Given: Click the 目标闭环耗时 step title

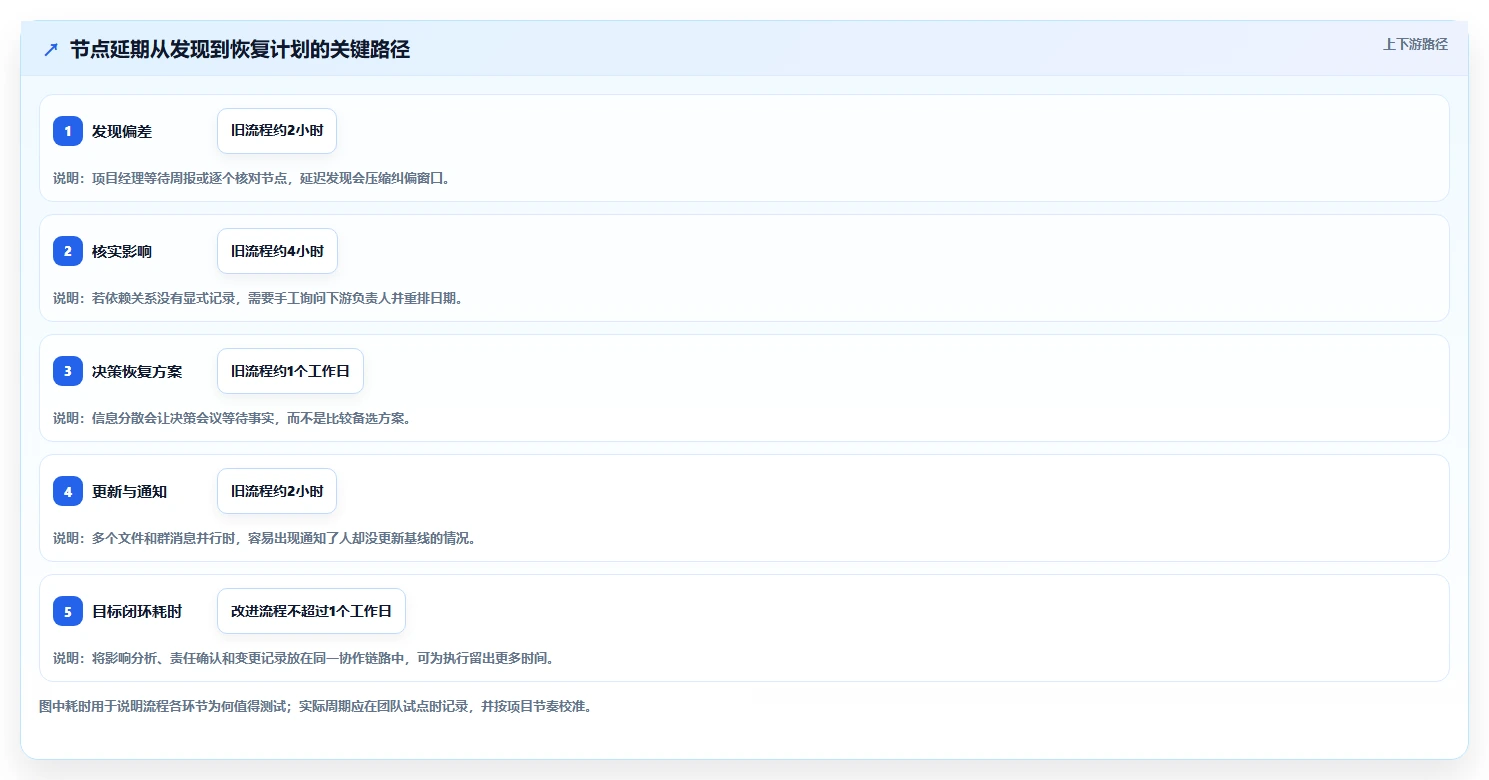Looking at the screenshot, I should (137, 611).
